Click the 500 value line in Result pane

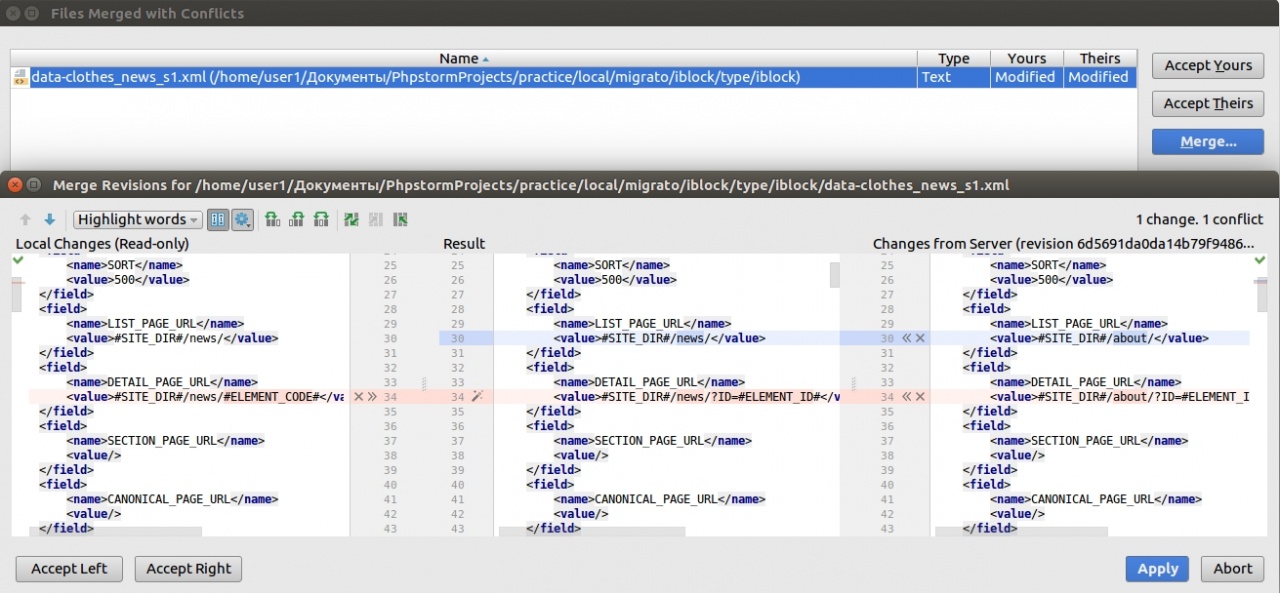(x=615, y=280)
